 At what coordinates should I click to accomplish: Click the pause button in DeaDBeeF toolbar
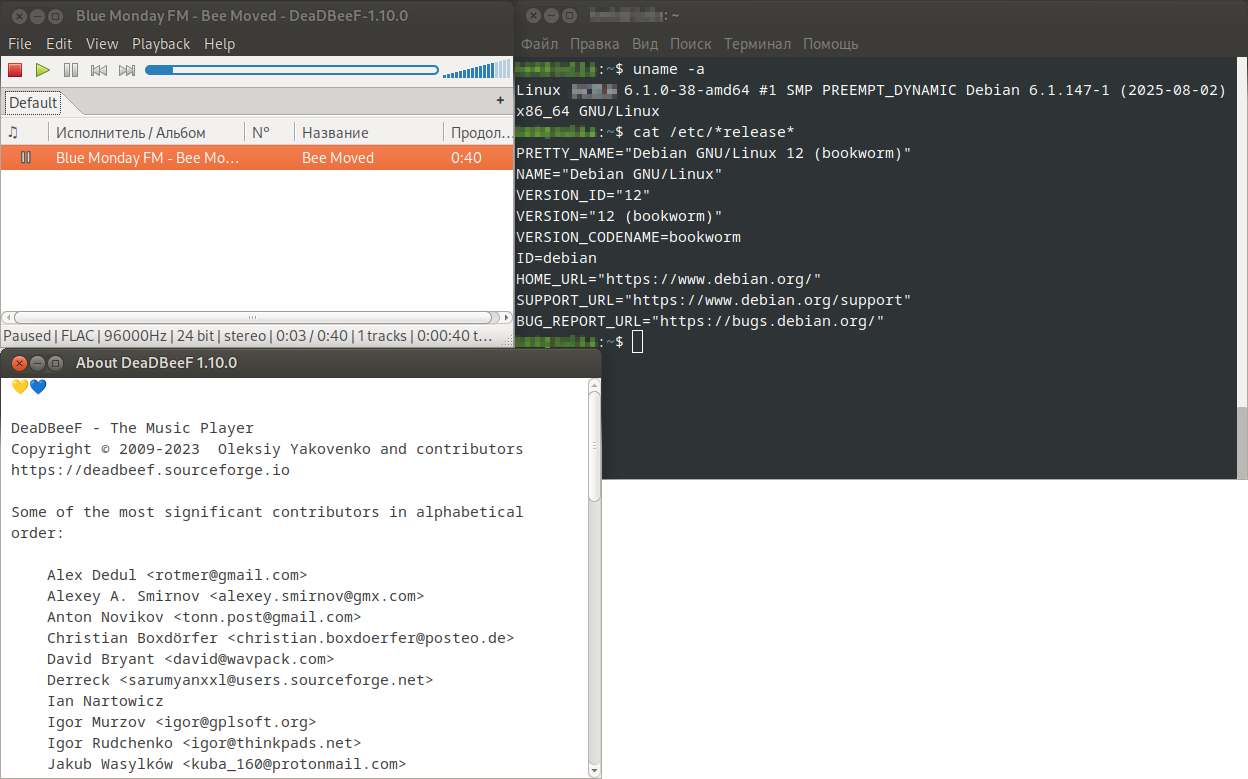(x=71, y=70)
